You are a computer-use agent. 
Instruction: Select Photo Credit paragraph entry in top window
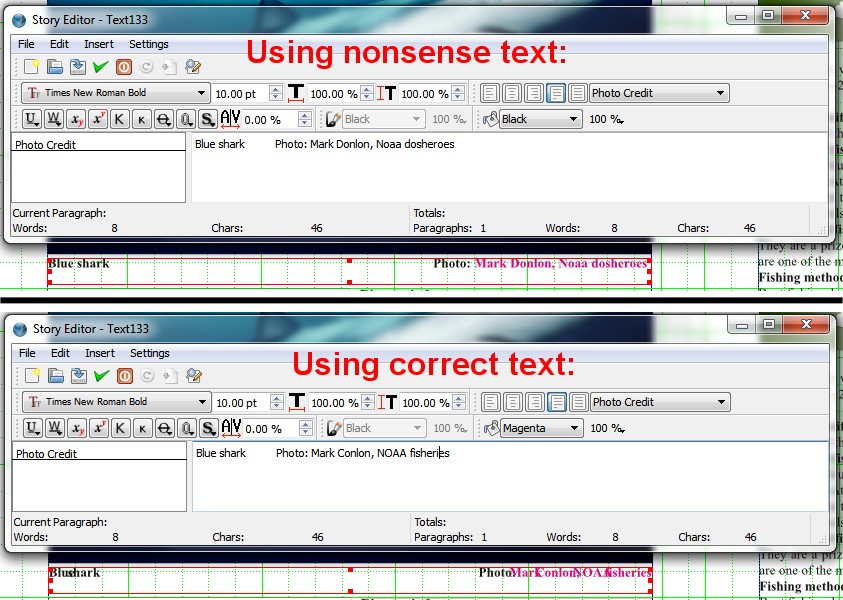(46, 145)
